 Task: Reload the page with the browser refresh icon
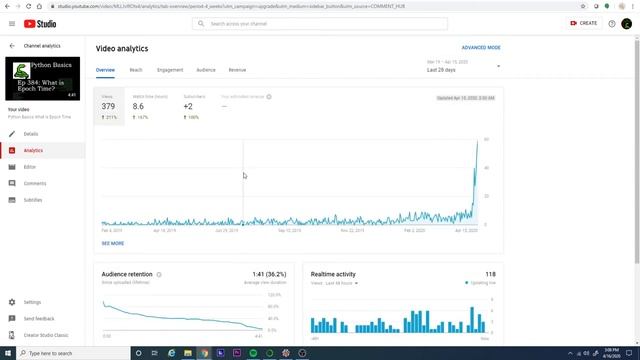pos(28,6)
